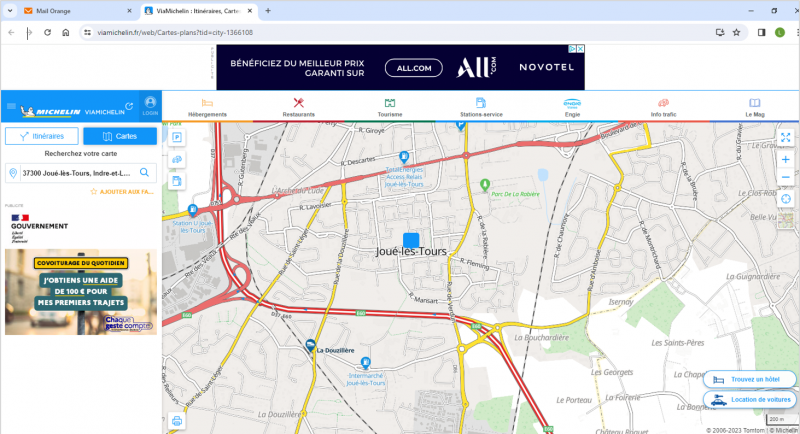
Task: Toggle traffic cars layer on map
Action: click(x=177, y=160)
